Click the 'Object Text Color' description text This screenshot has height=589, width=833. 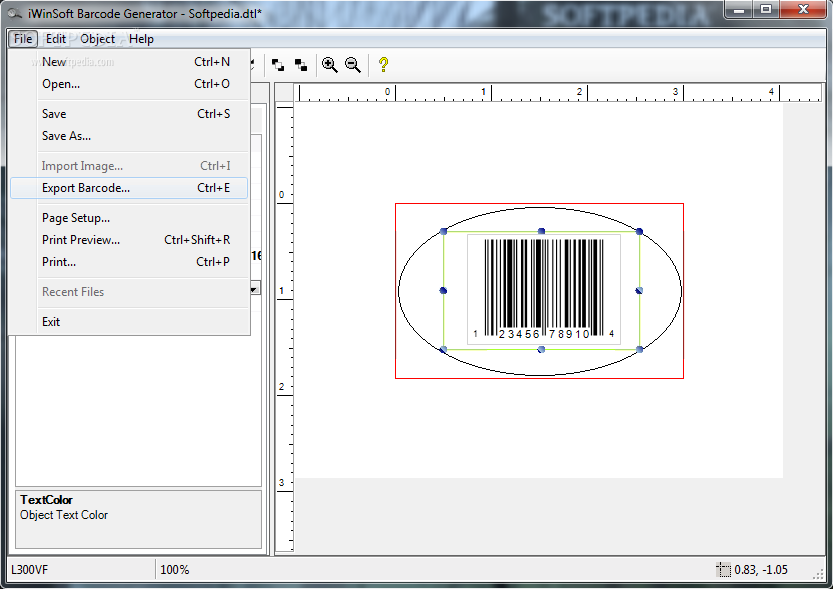click(x=64, y=515)
